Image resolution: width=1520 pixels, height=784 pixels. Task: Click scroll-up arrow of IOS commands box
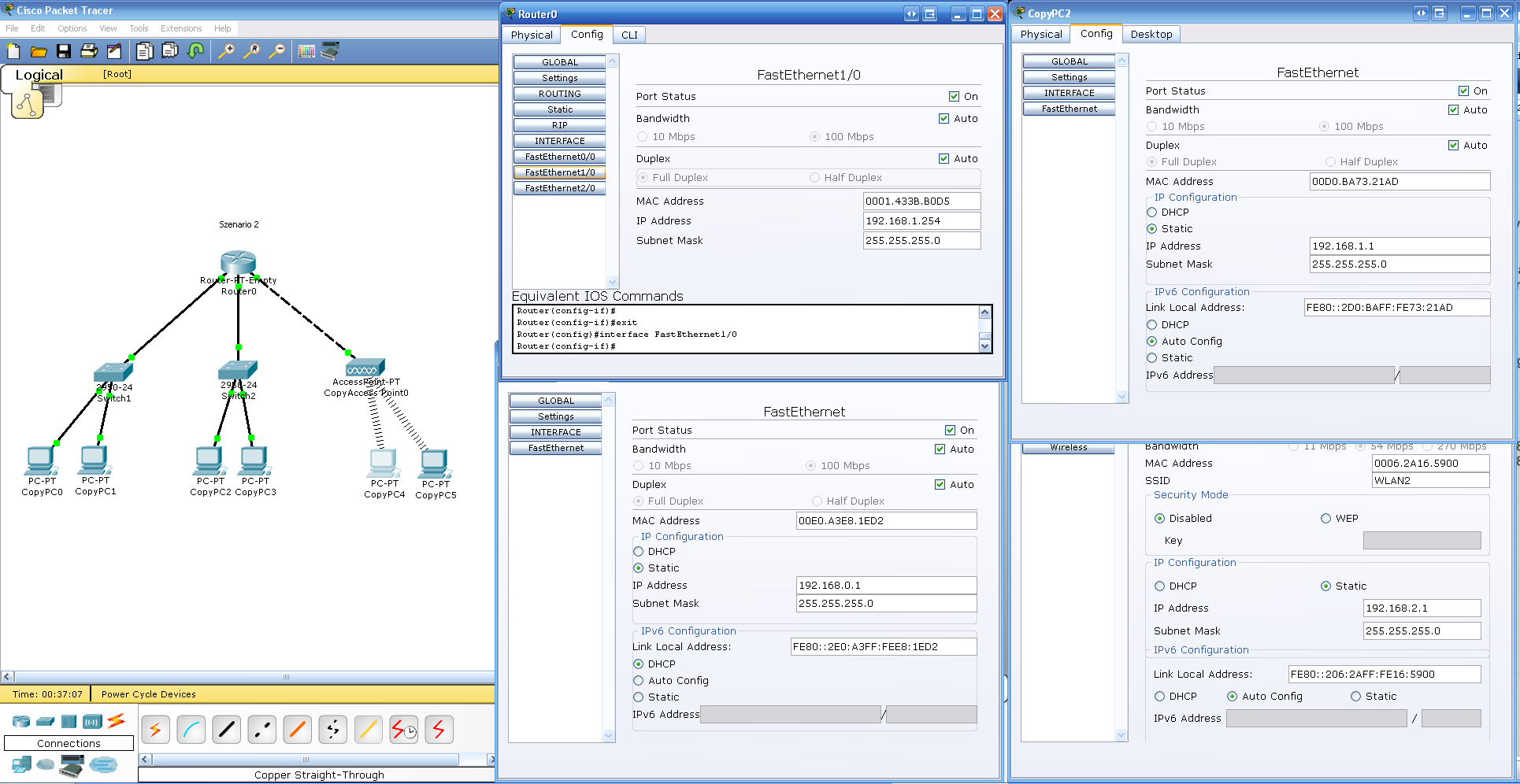pos(984,312)
